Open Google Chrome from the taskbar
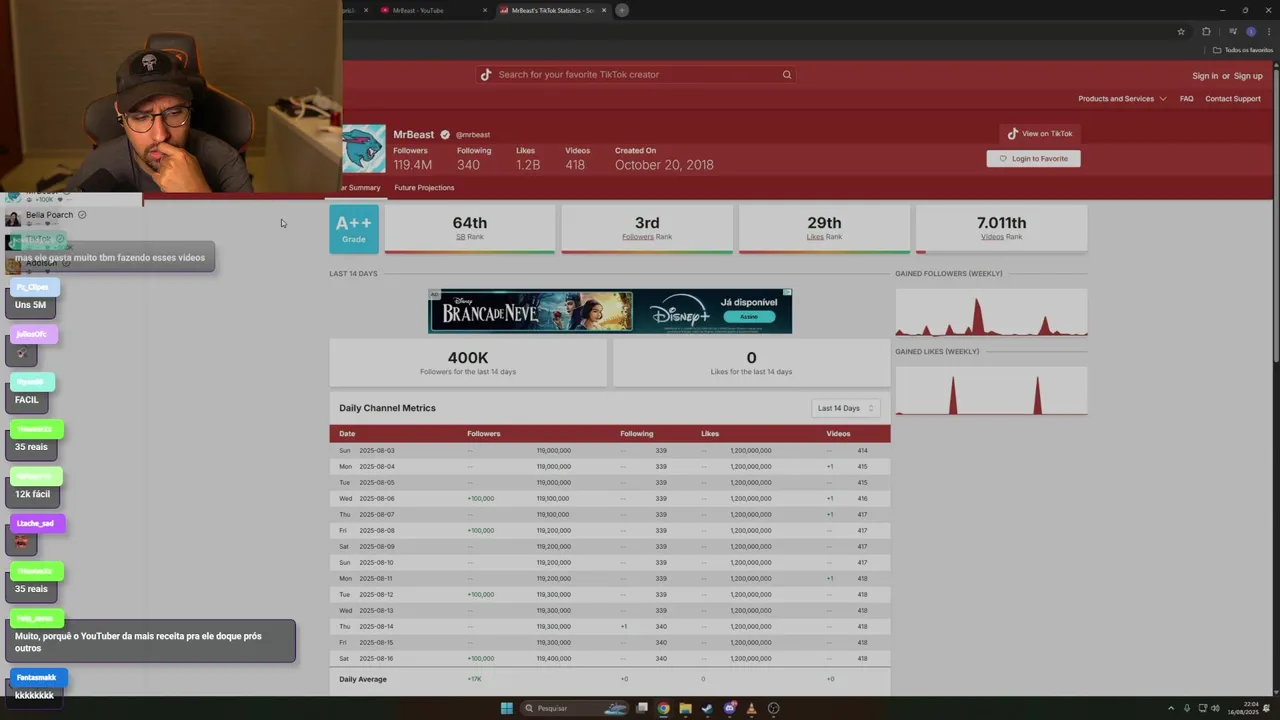The image size is (1280, 720). tap(663, 708)
